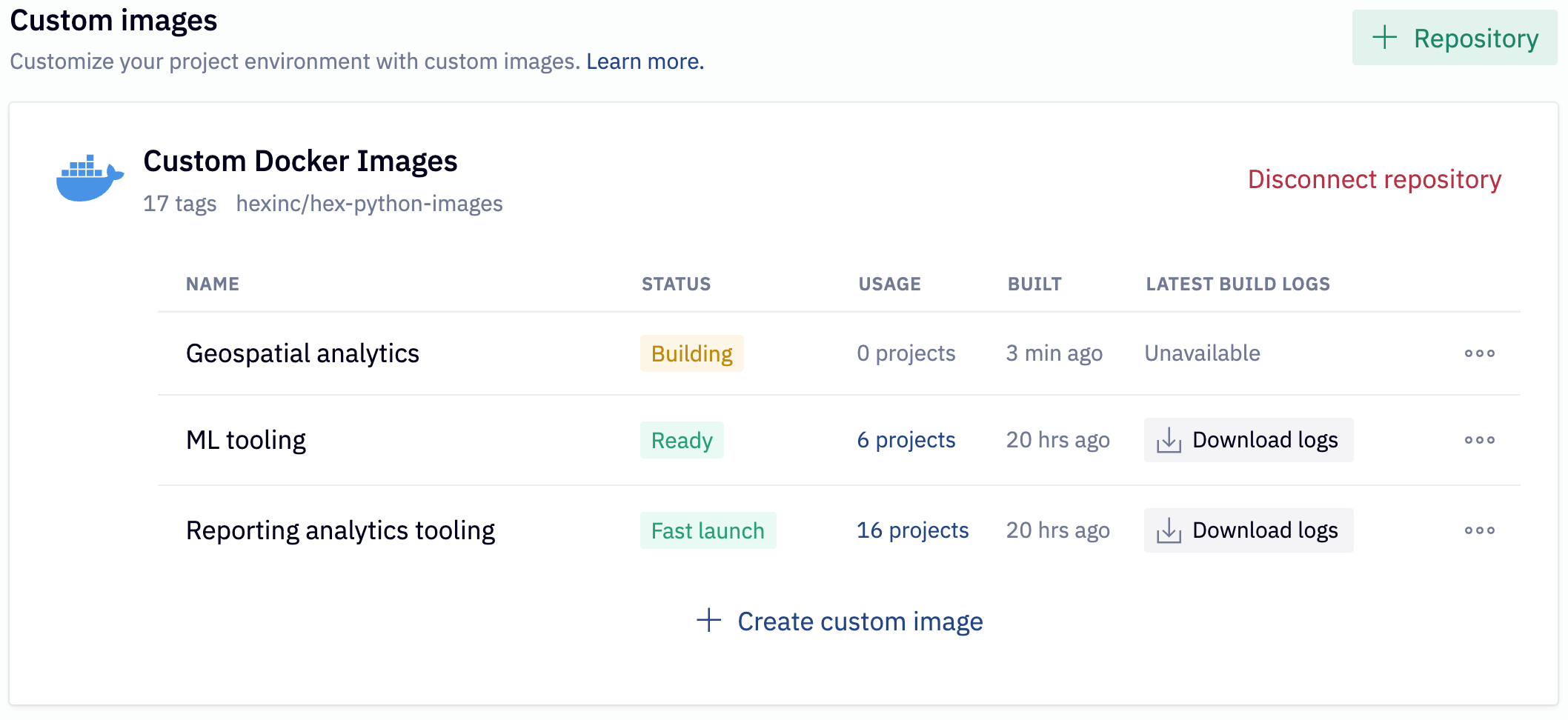The height and width of the screenshot is (720, 1568).
Task: Select the Ready status badge on ML tooling
Action: tap(682, 439)
